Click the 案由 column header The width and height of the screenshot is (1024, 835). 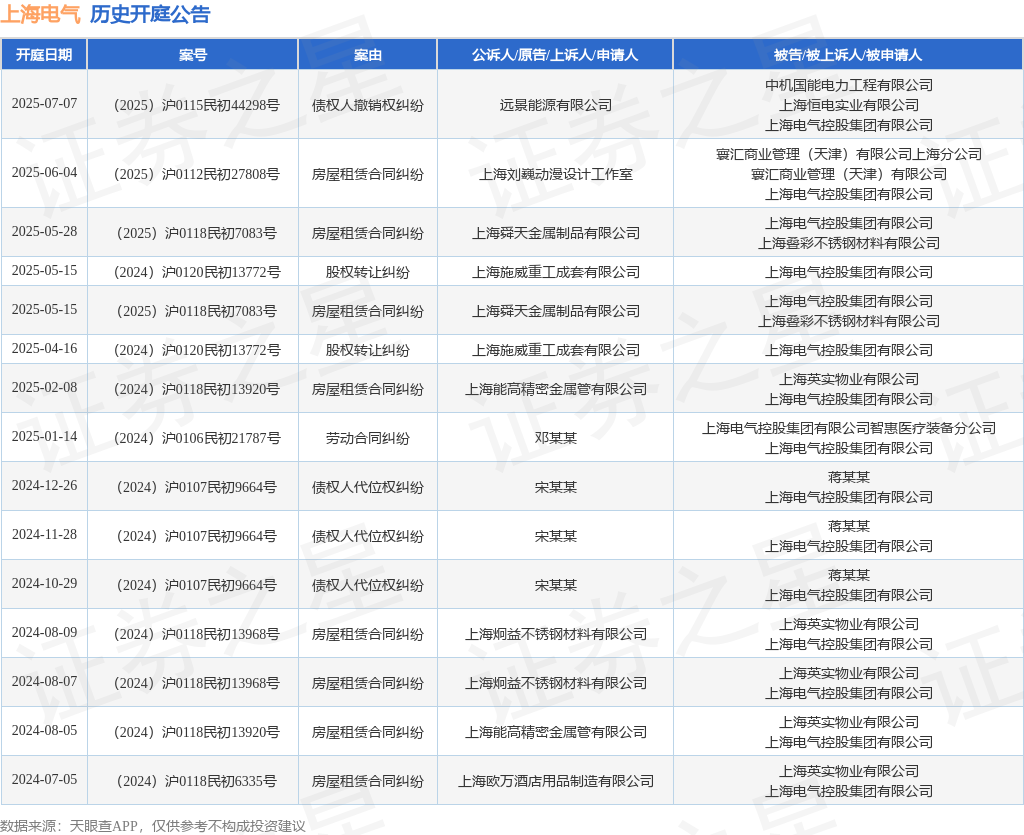point(368,55)
